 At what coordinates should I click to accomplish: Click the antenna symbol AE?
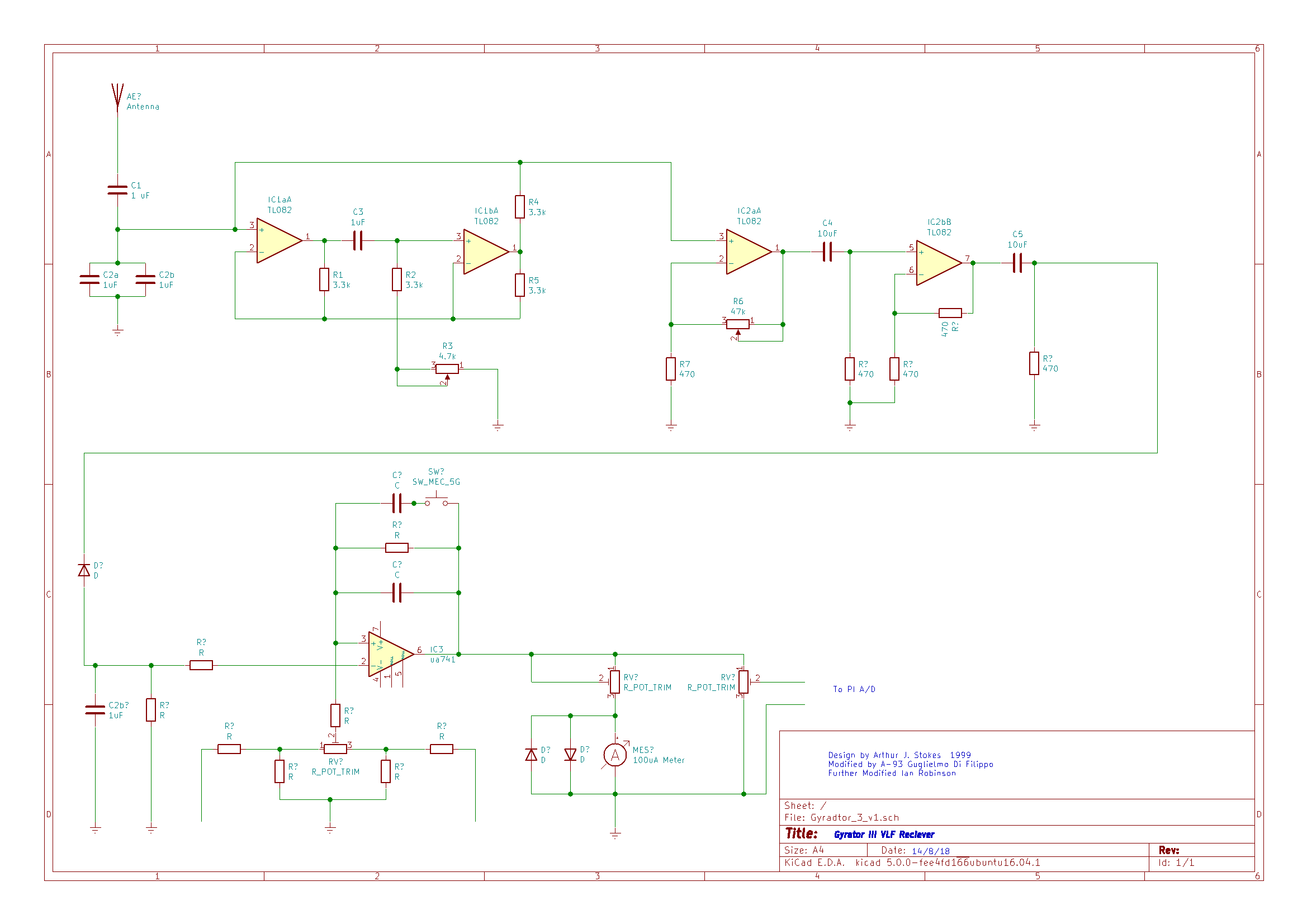117,96
